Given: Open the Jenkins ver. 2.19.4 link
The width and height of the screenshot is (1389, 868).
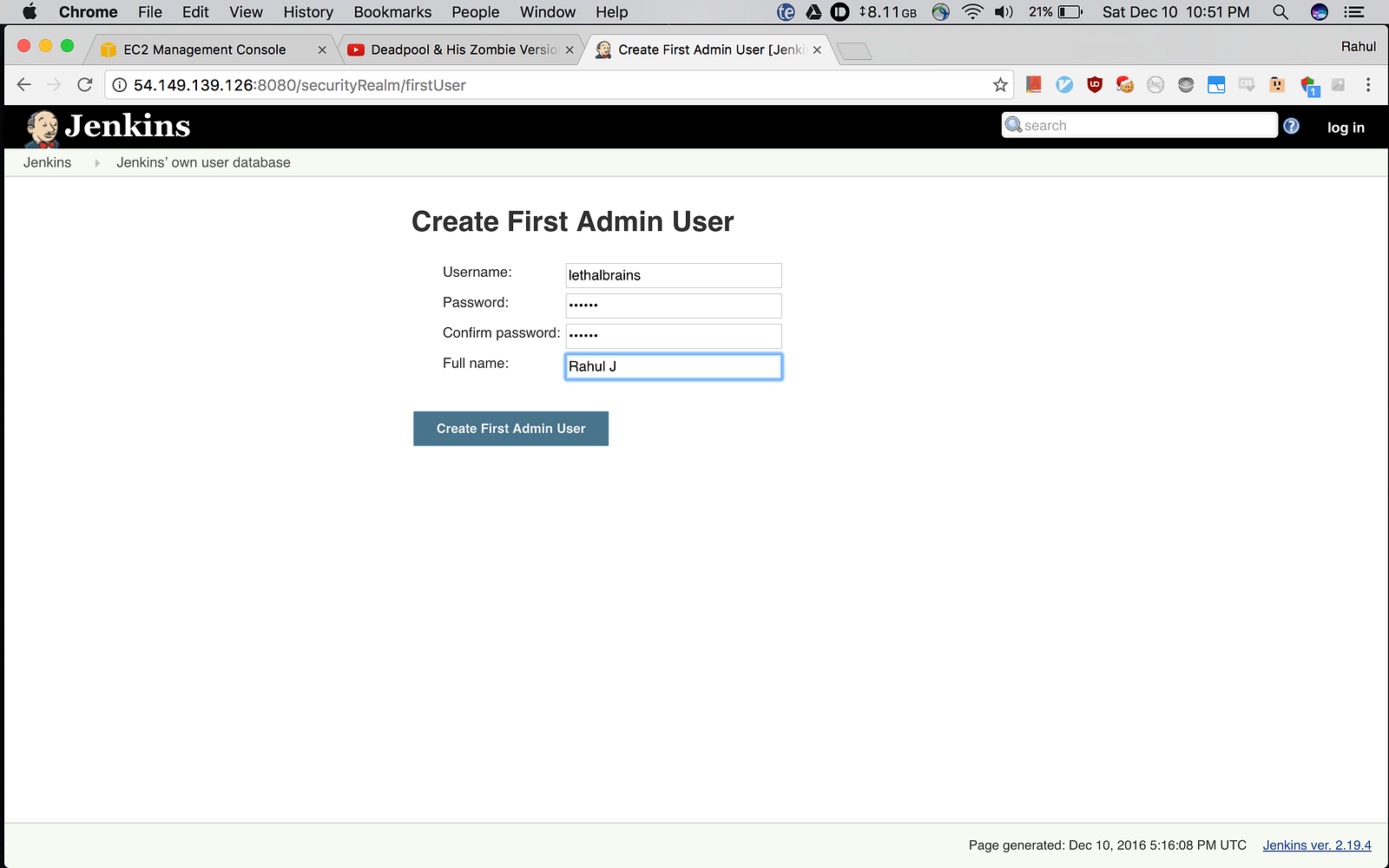Looking at the screenshot, I should click(1317, 845).
